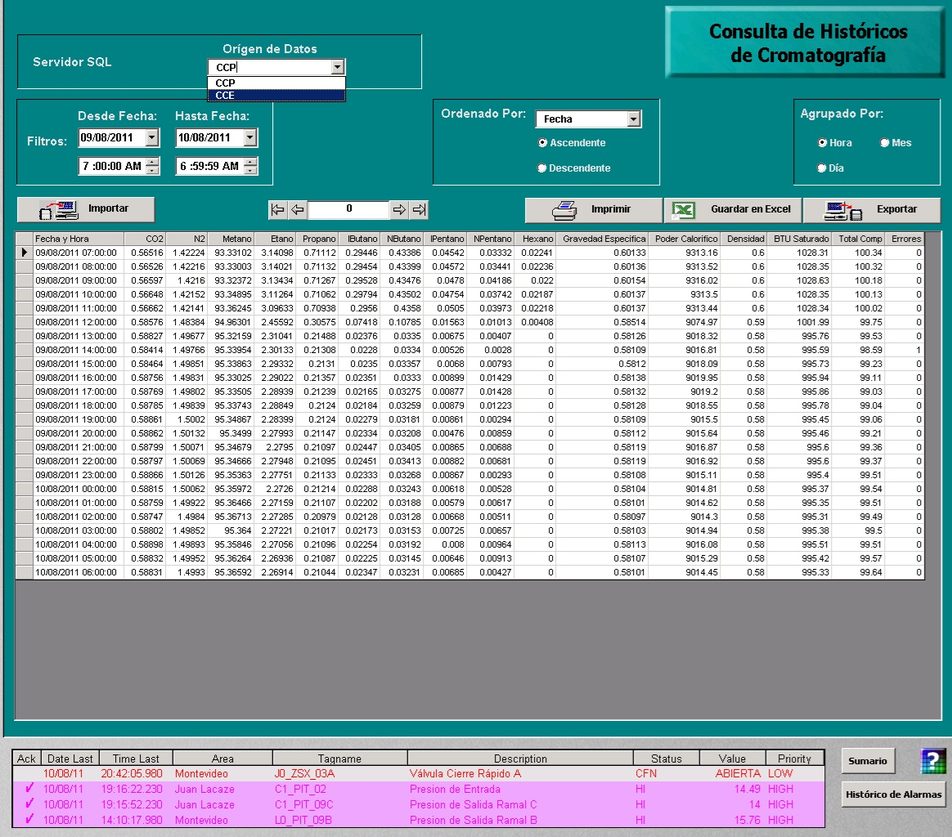Viewport: 952px width, 837px height.
Task: Click alarm Priority column header
Action: point(794,758)
